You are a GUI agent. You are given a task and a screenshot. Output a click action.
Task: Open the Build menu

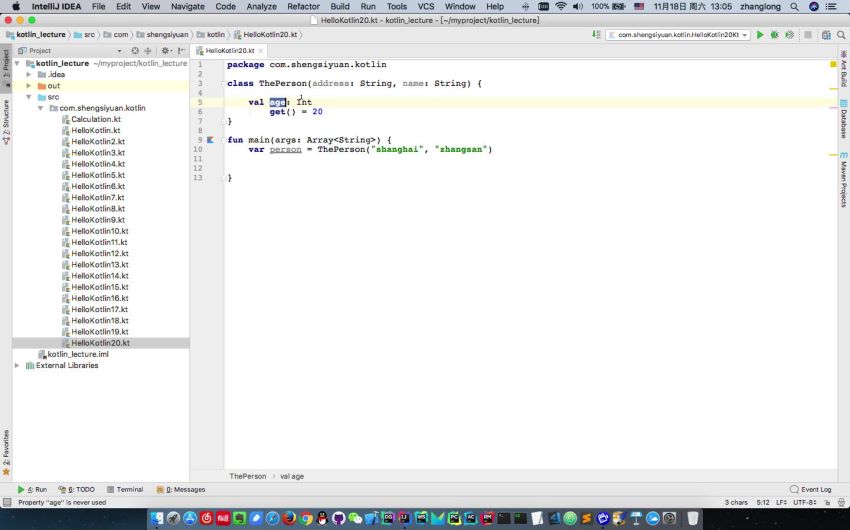tap(340, 7)
